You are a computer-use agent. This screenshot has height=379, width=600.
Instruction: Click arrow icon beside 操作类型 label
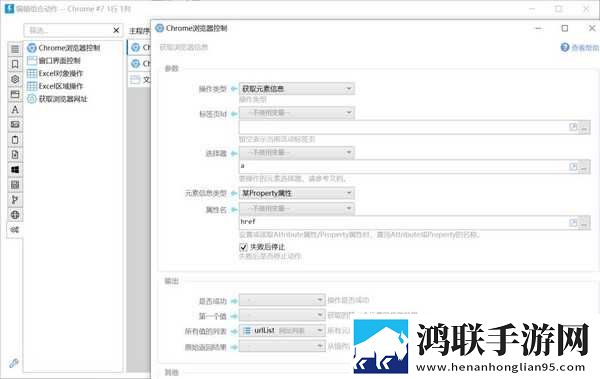[x=234, y=89]
